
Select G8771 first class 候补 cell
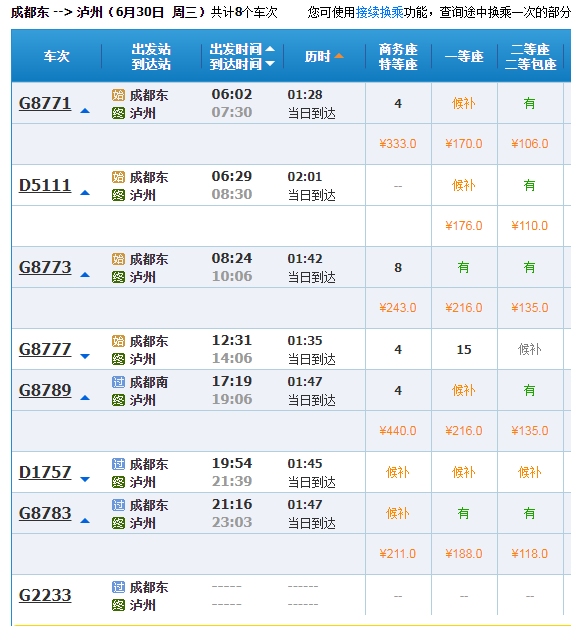[x=464, y=103]
